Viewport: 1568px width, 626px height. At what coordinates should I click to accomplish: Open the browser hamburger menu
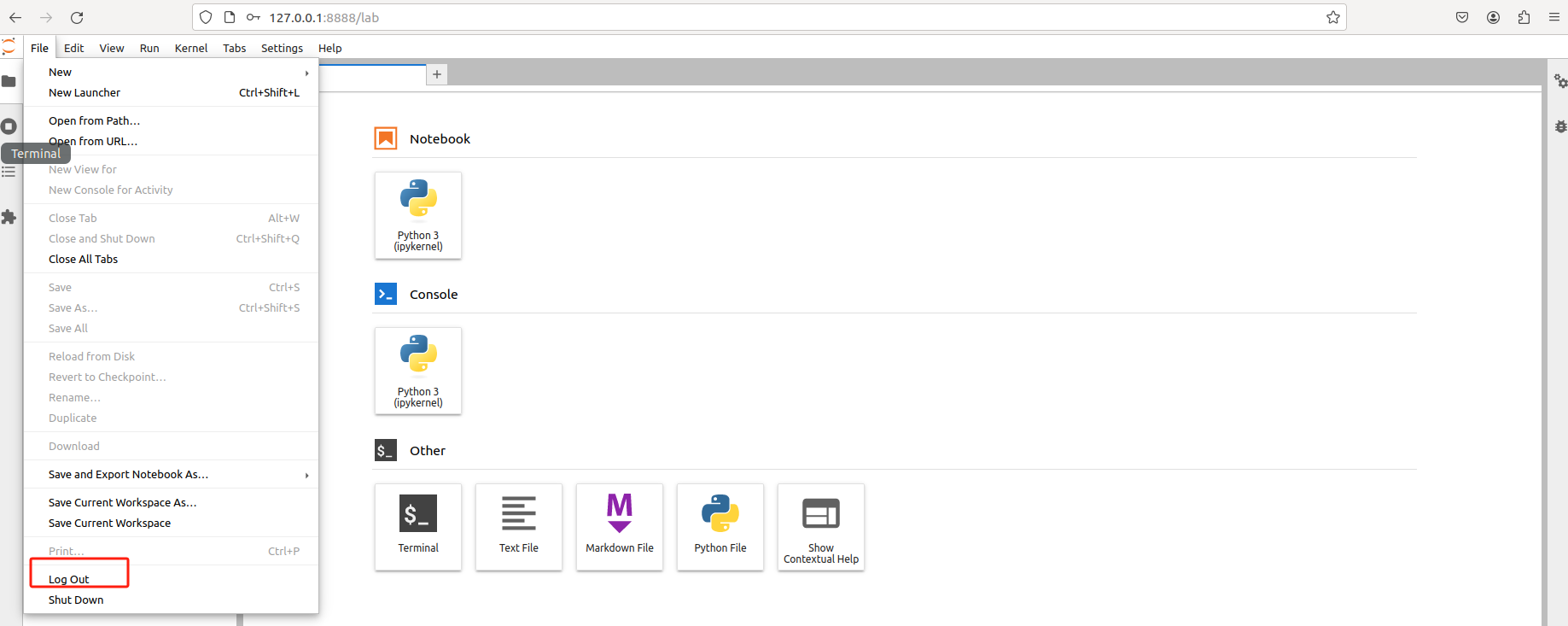coord(1554,17)
